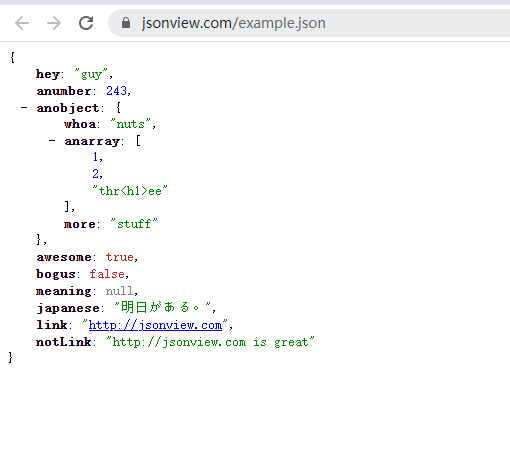The height and width of the screenshot is (449, 510).
Task: Click the "stuff" string value
Action: click(x=134, y=224)
